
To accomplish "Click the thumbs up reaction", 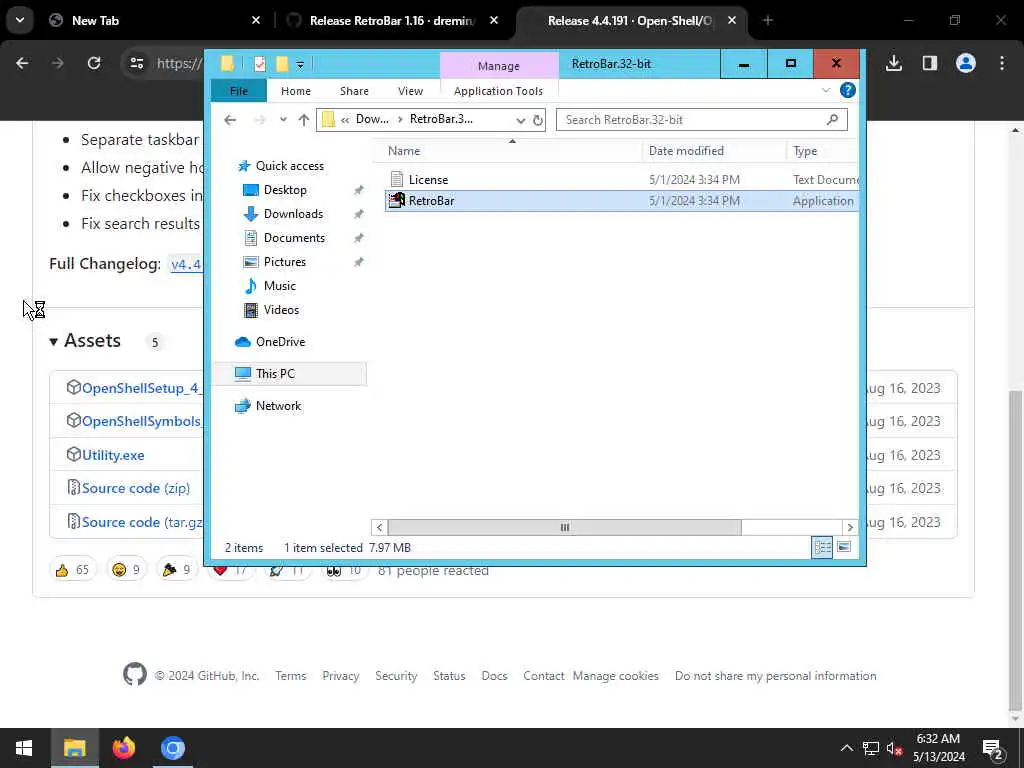I will pyautogui.click(x=72, y=570).
